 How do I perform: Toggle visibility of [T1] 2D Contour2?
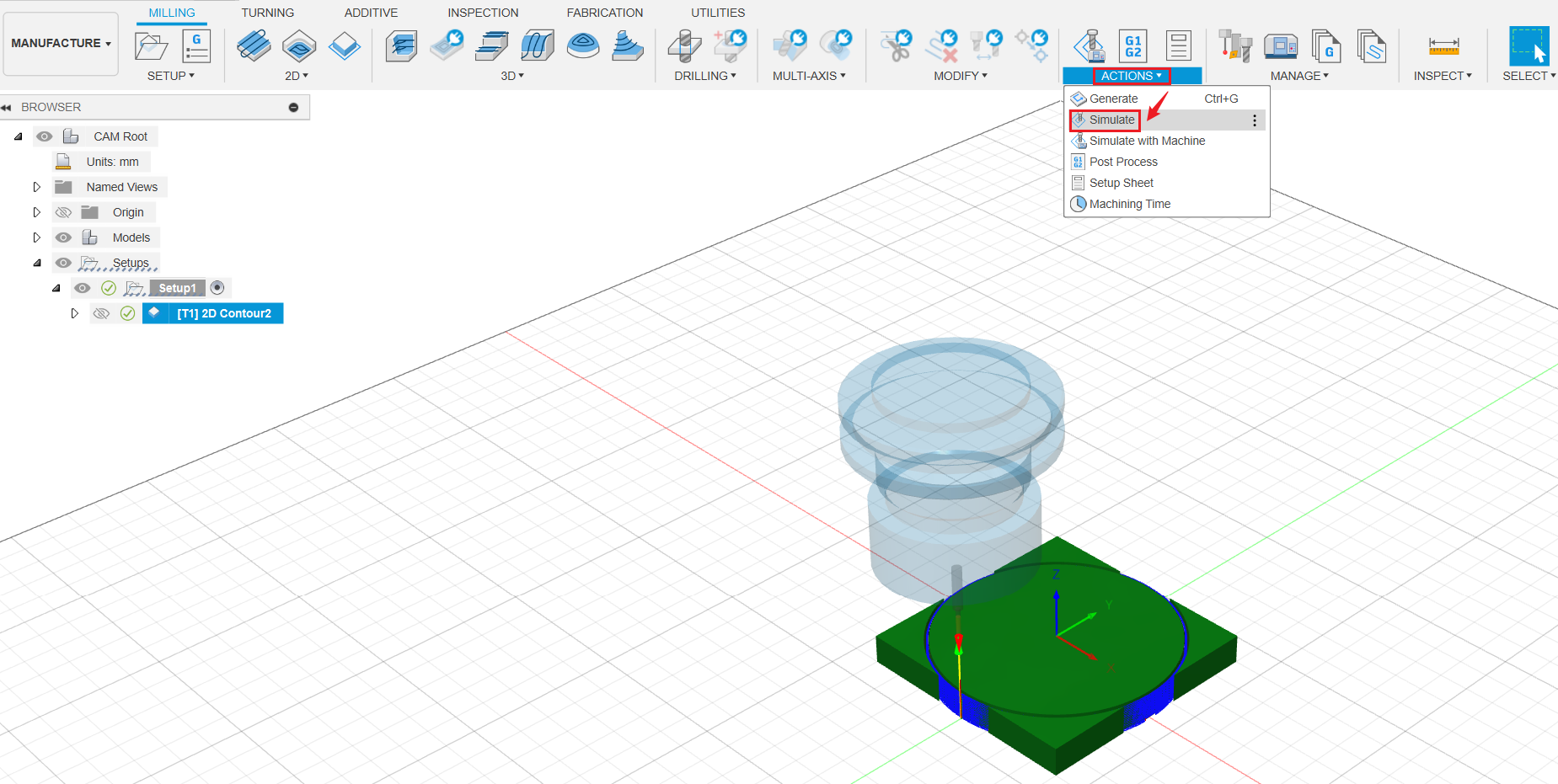click(x=101, y=312)
